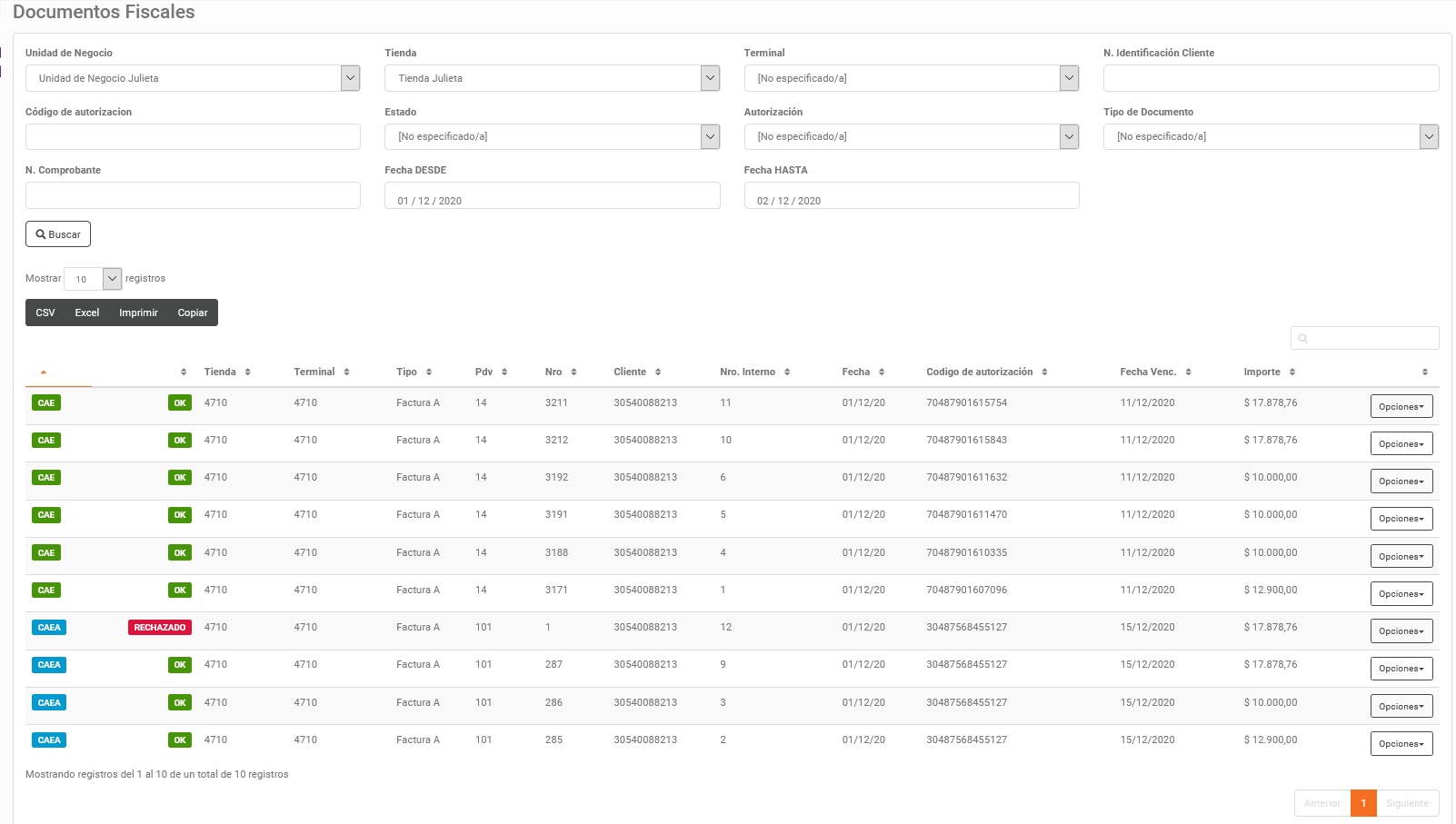Click the RECHAZADO status badge
The width and height of the screenshot is (1456, 824).
pyautogui.click(x=160, y=628)
